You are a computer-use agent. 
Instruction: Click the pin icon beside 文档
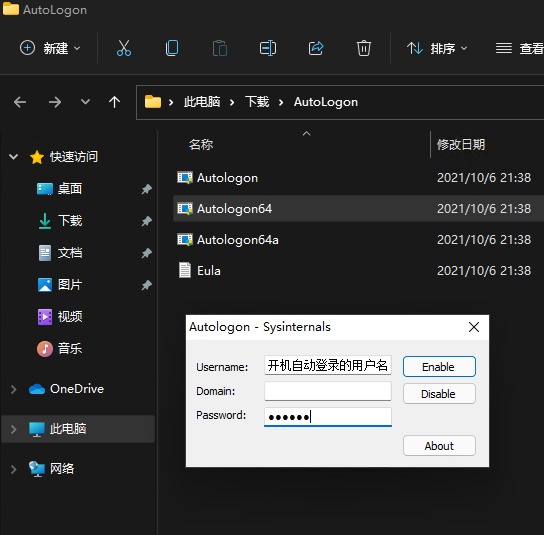tap(146, 253)
